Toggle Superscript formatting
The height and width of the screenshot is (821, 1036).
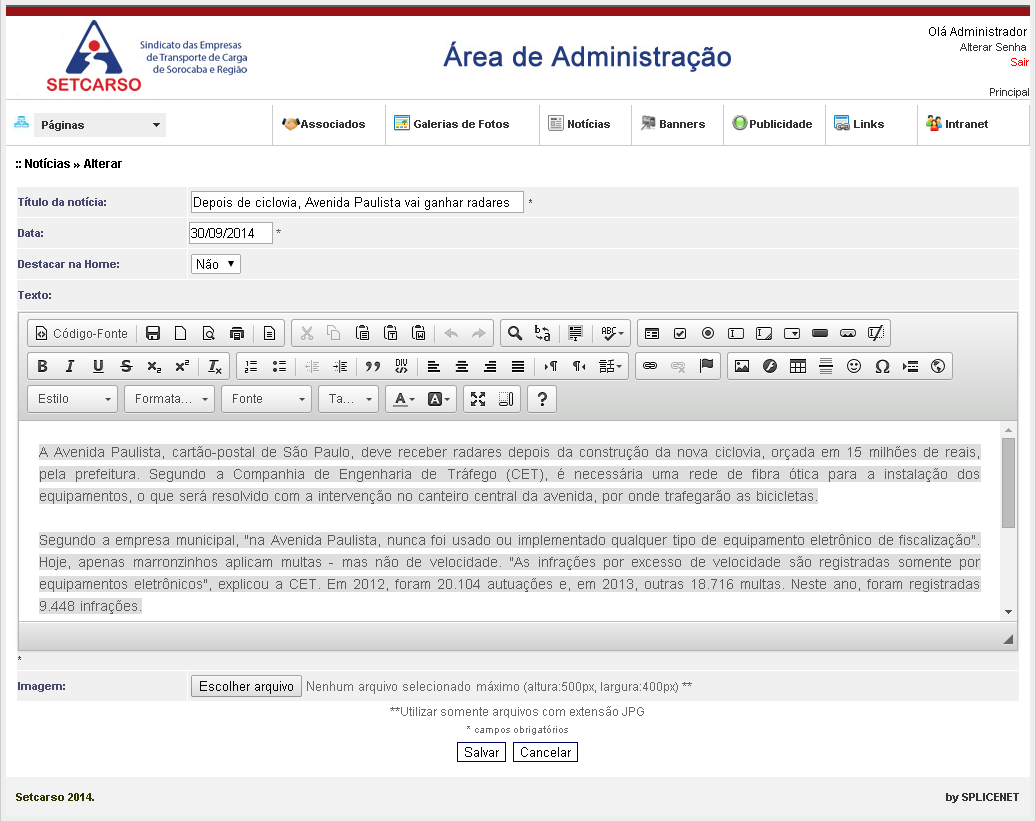[x=182, y=366]
